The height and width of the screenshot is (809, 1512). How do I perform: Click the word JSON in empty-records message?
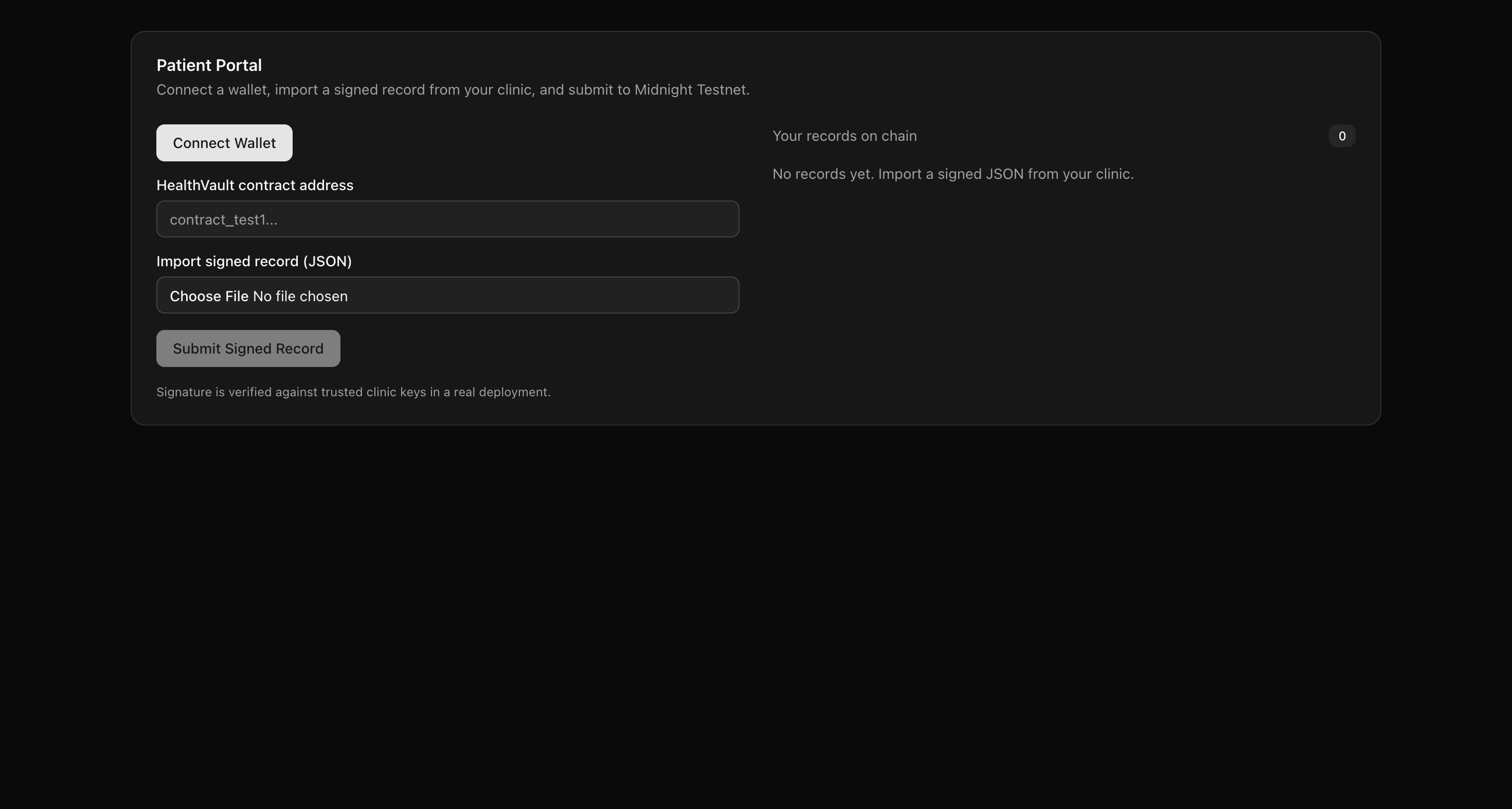1004,174
